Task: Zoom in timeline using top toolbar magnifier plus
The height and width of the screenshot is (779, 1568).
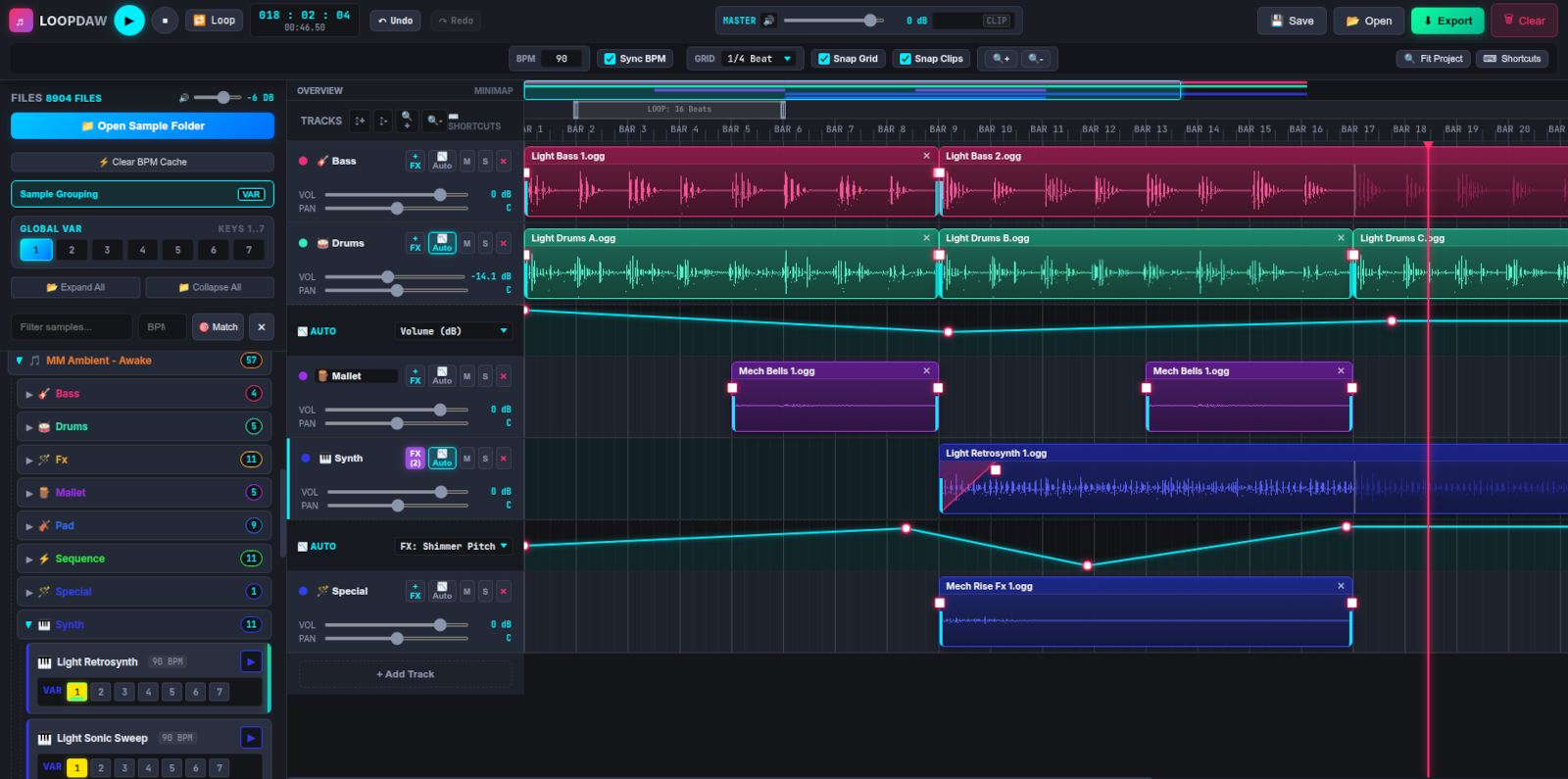Action: (x=1001, y=59)
